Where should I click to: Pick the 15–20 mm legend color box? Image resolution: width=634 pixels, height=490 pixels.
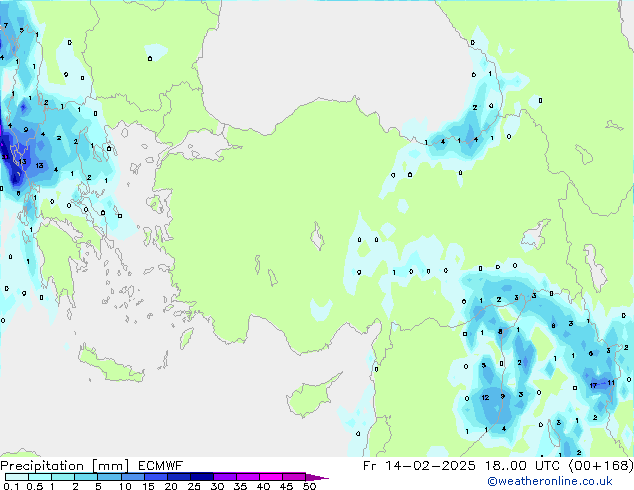click(x=155, y=477)
